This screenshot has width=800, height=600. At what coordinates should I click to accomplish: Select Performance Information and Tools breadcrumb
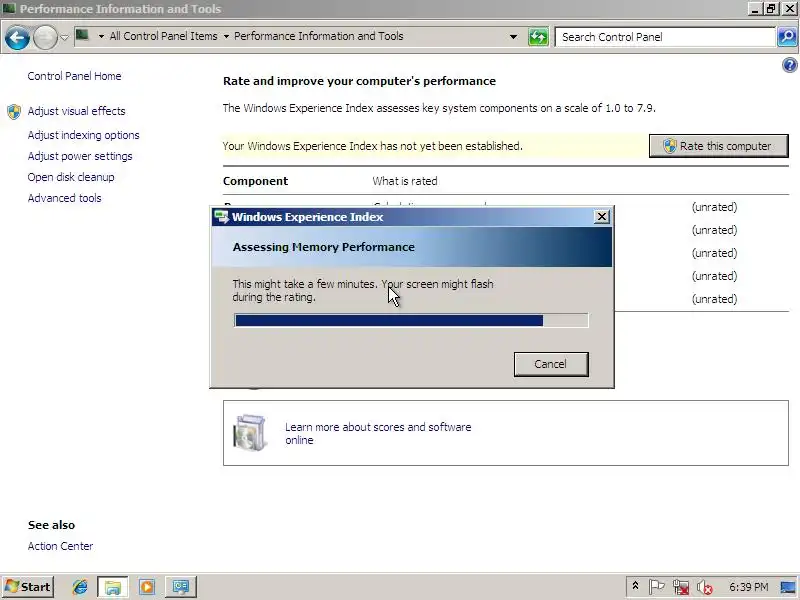click(x=318, y=36)
